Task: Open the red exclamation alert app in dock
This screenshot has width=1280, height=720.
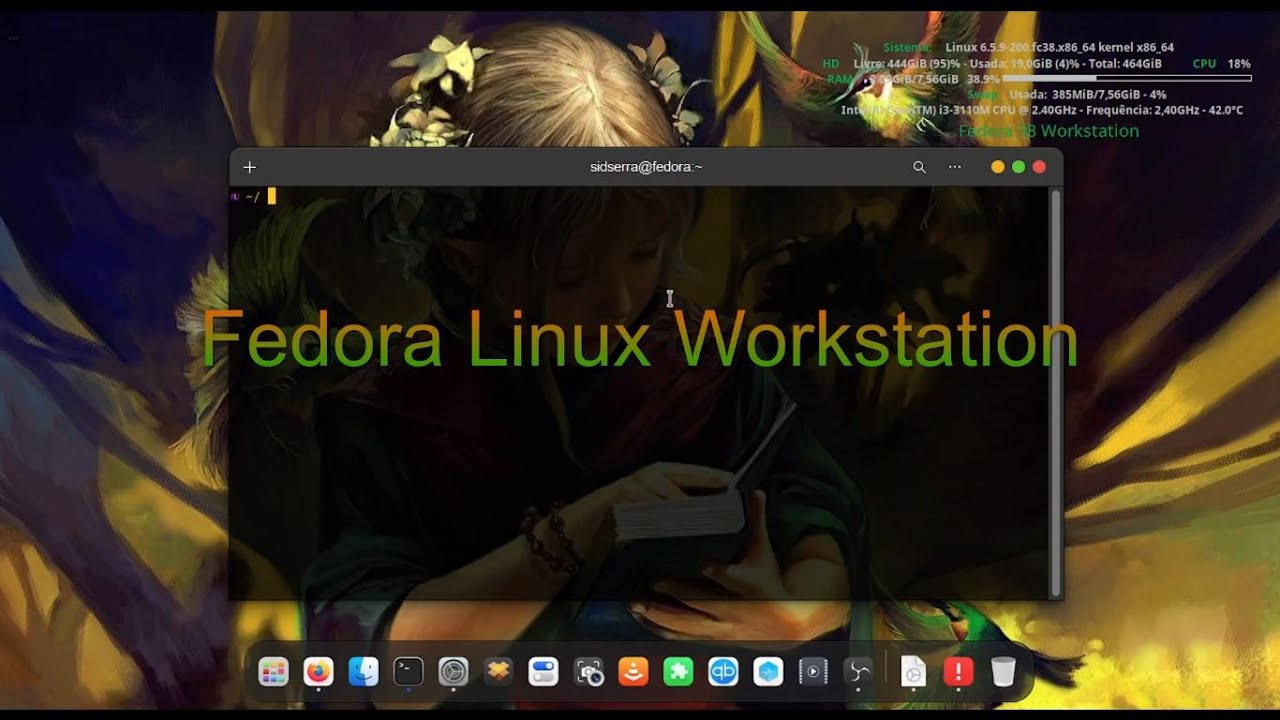Action: click(958, 672)
